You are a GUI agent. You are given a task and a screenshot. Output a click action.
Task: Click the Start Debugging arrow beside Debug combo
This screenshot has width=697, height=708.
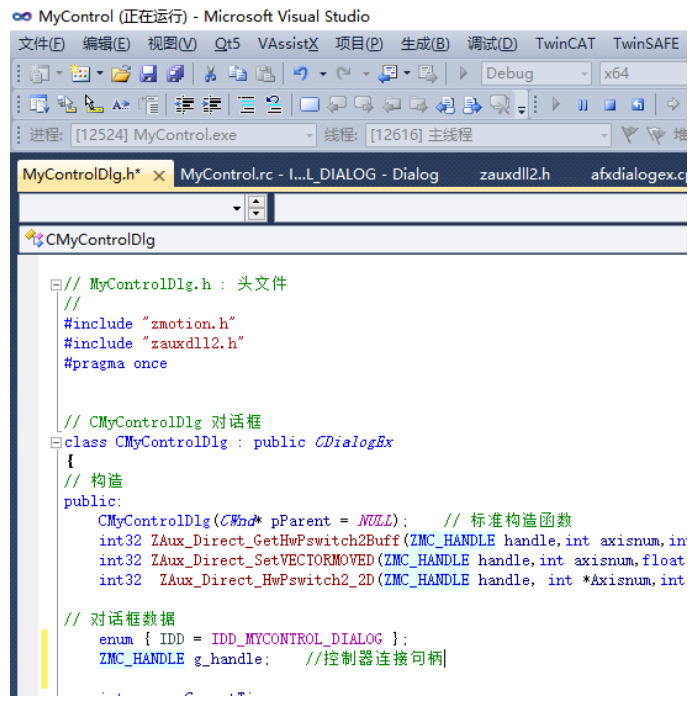[463, 74]
